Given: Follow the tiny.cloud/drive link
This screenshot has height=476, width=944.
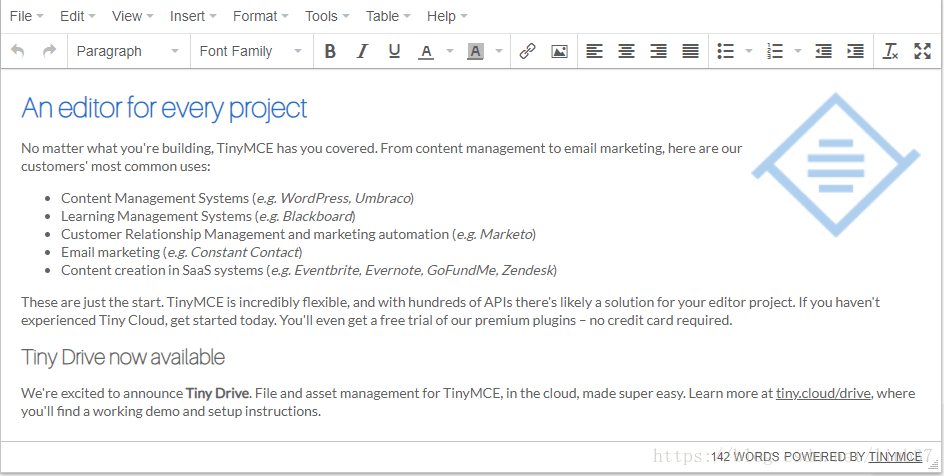Looking at the screenshot, I should point(823,393).
